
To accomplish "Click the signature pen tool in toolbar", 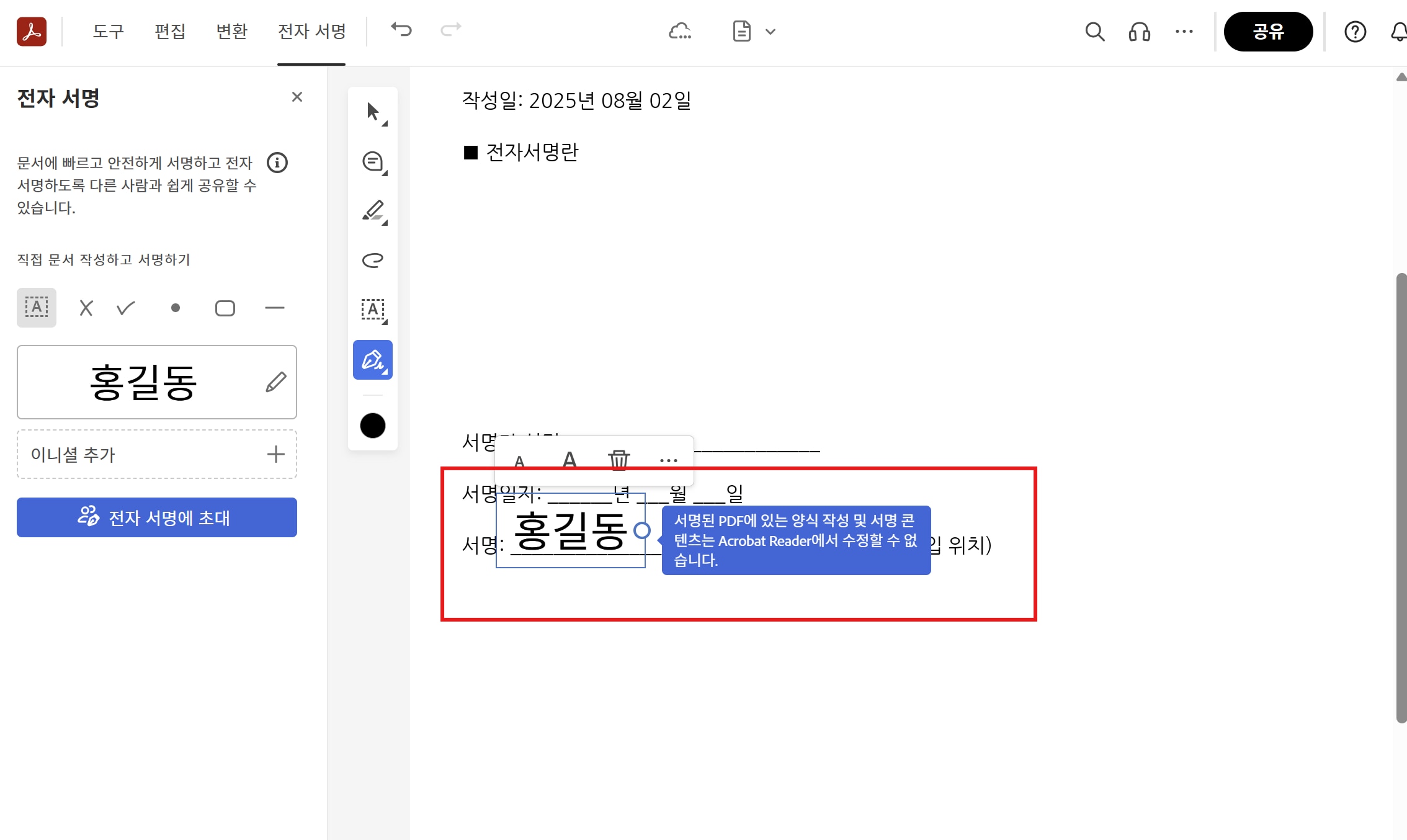I will (373, 360).
